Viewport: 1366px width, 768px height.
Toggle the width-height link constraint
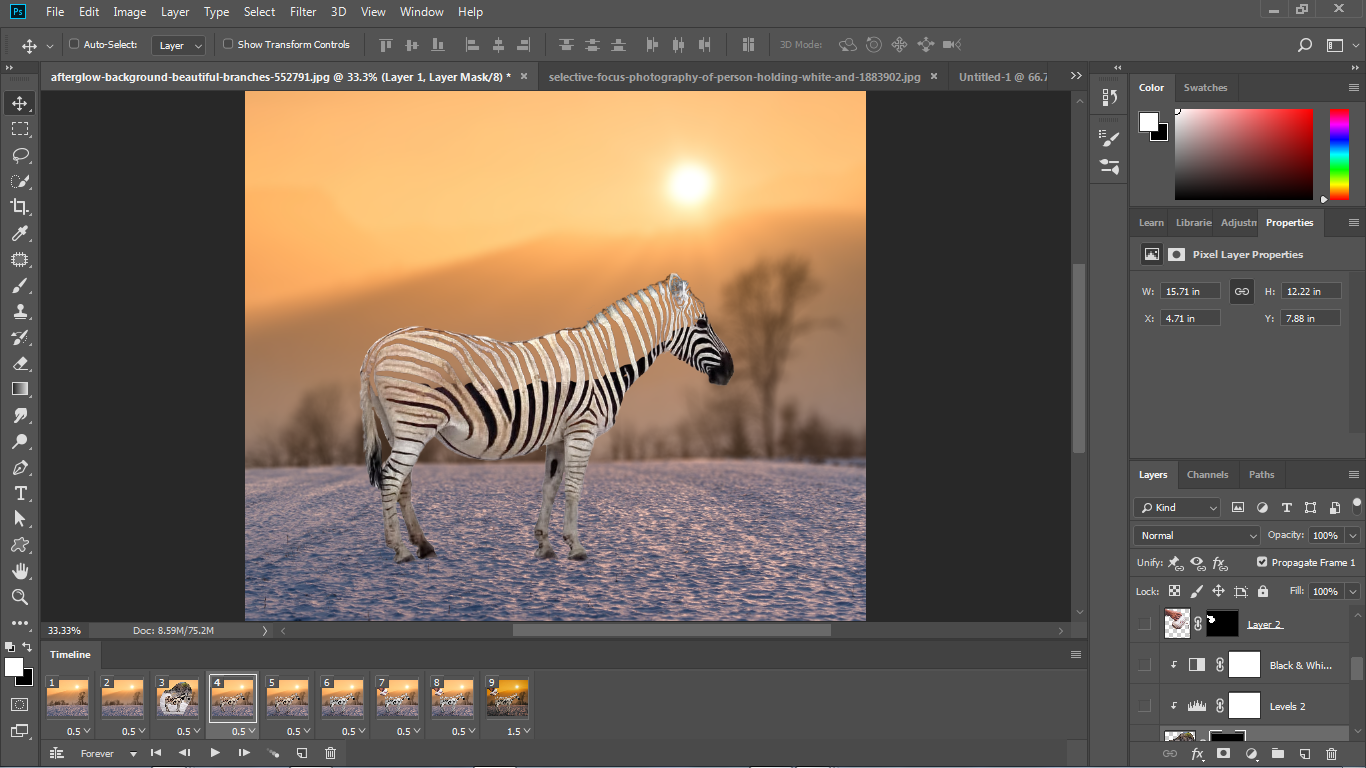tap(1242, 291)
